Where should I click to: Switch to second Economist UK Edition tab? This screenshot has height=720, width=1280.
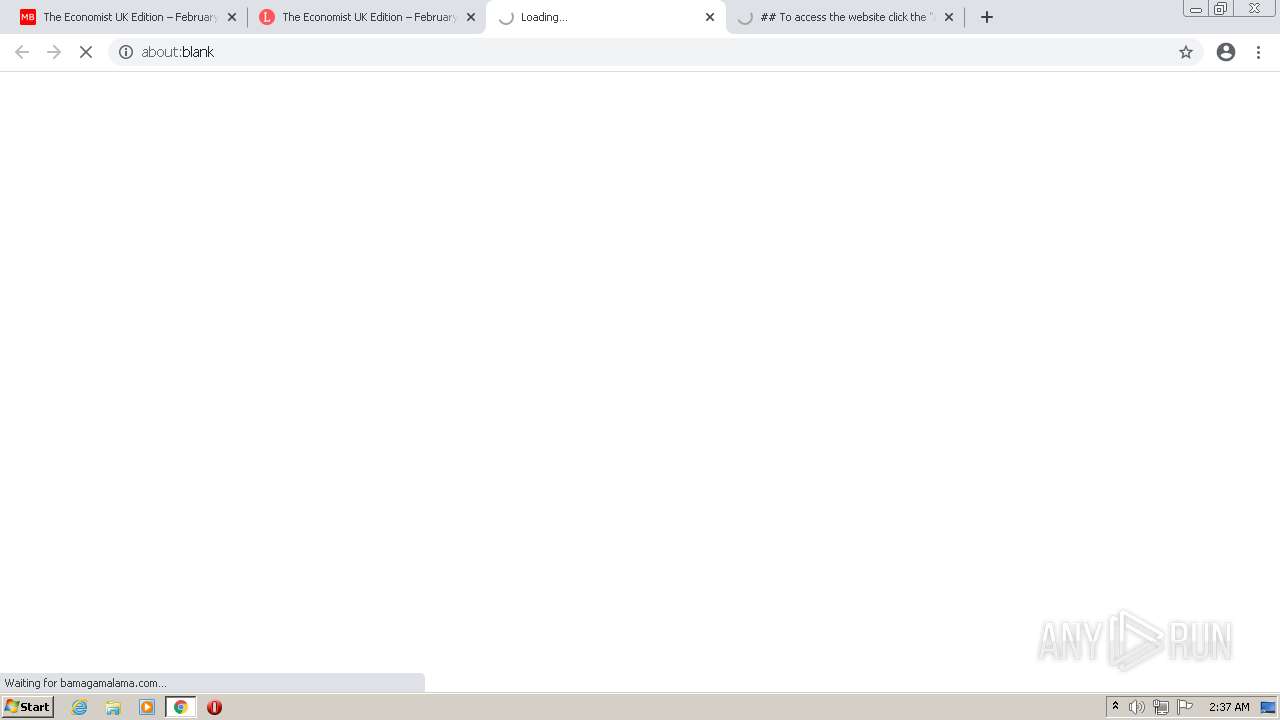(x=369, y=17)
